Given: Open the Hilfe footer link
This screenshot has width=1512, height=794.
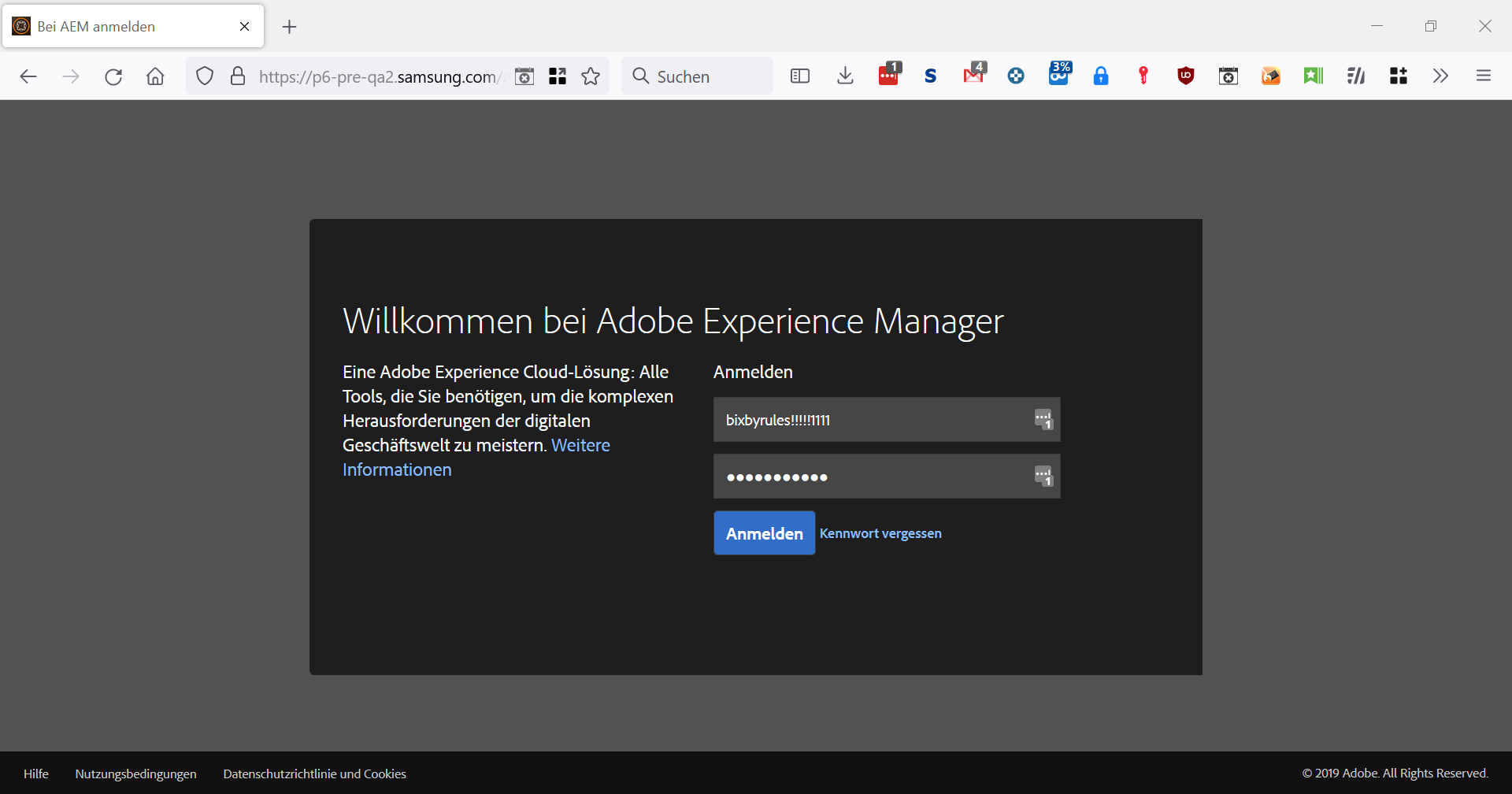Looking at the screenshot, I should point(36,774).
